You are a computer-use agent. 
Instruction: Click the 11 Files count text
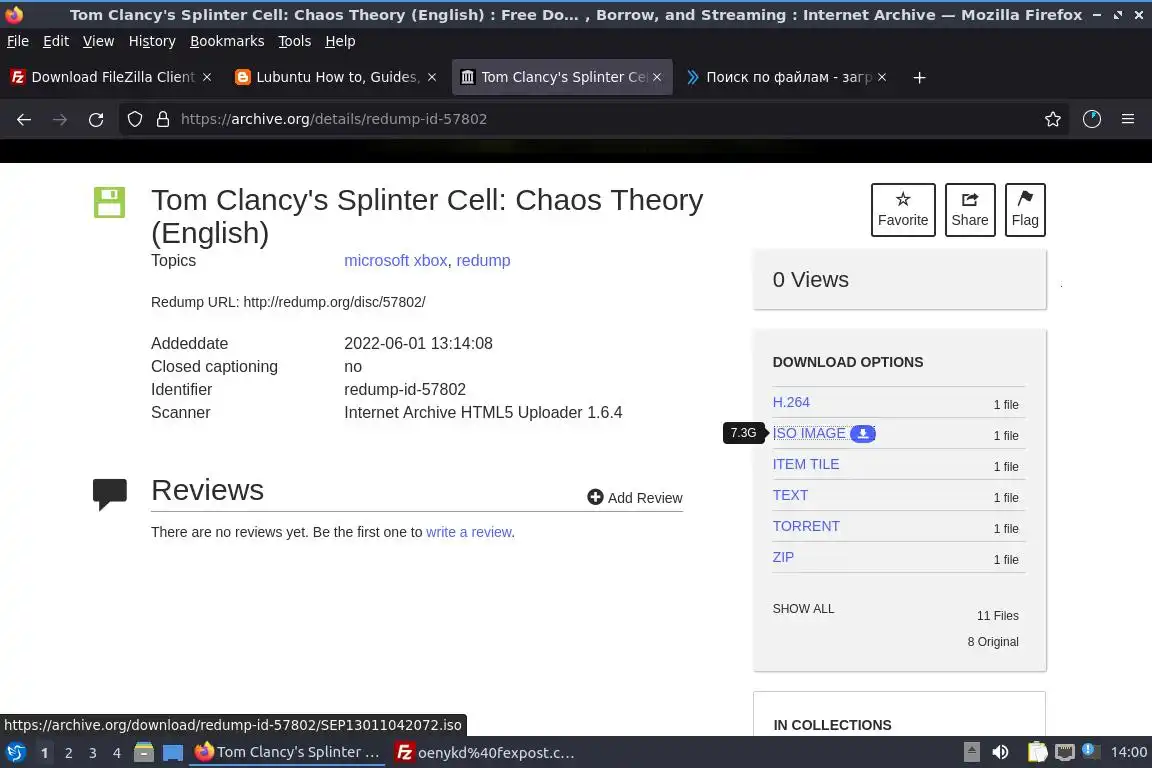click(x=998, y=616)
